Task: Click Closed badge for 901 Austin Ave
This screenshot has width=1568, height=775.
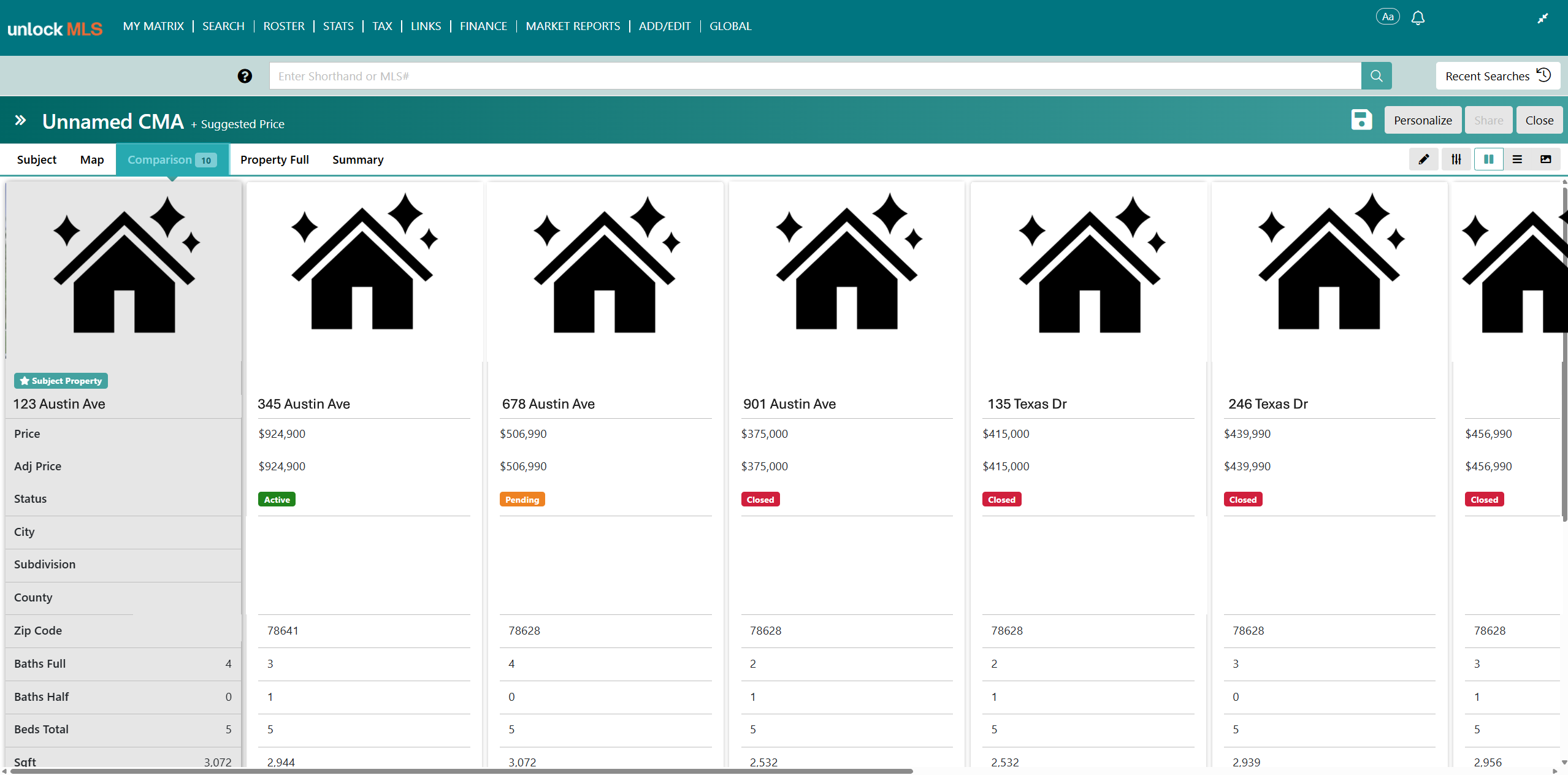Action: click(x=760, y=500)
